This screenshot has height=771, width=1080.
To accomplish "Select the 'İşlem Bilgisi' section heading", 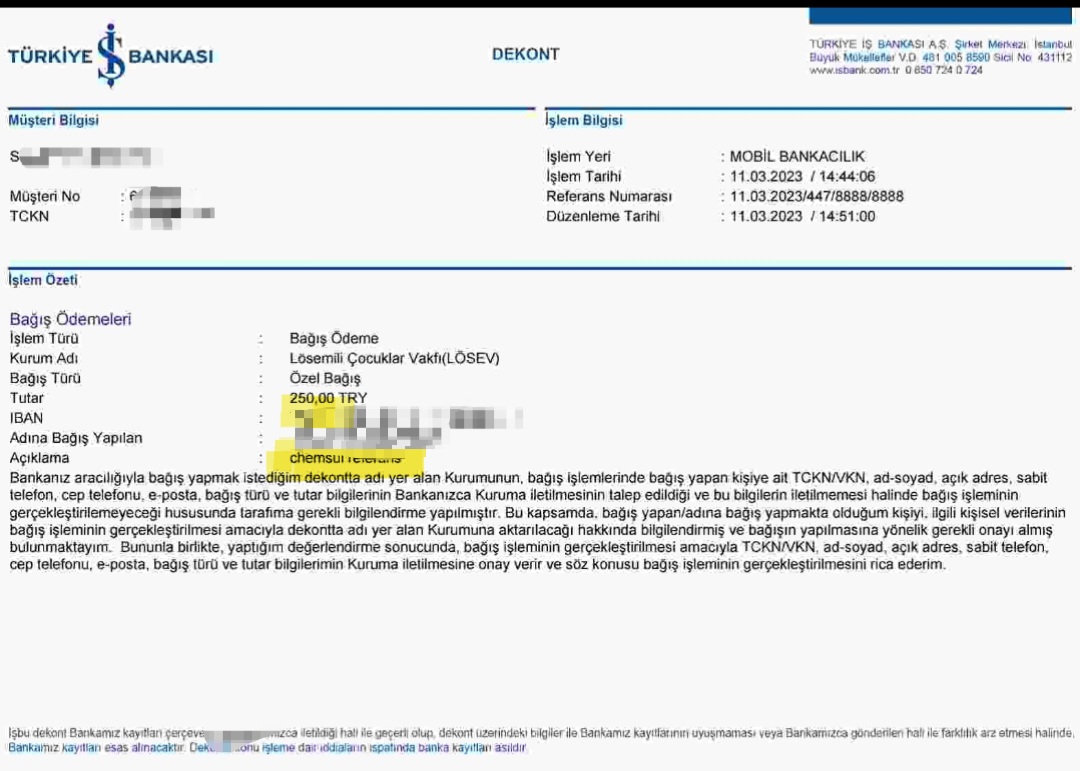I will coord(584,120).
